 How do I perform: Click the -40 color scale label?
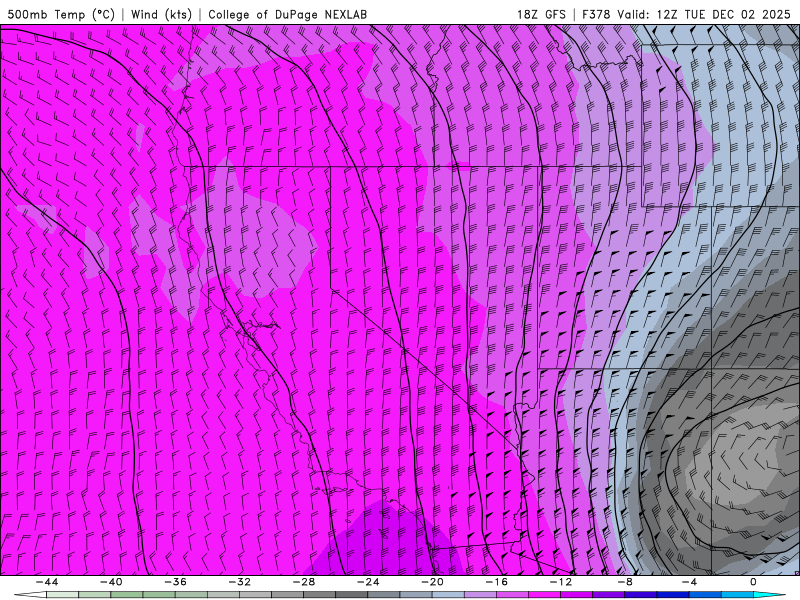pos(111,582)
